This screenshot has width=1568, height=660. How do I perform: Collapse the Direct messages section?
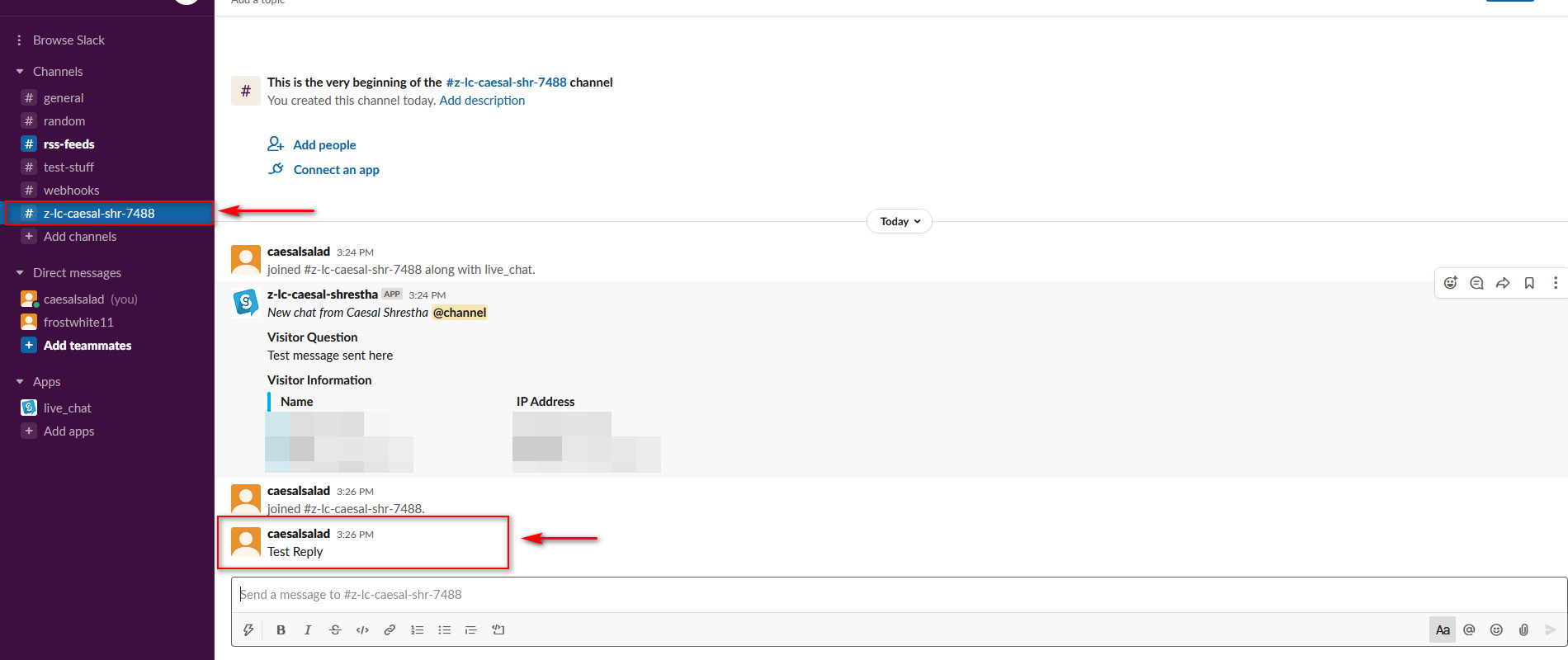[x=20, y=273]
